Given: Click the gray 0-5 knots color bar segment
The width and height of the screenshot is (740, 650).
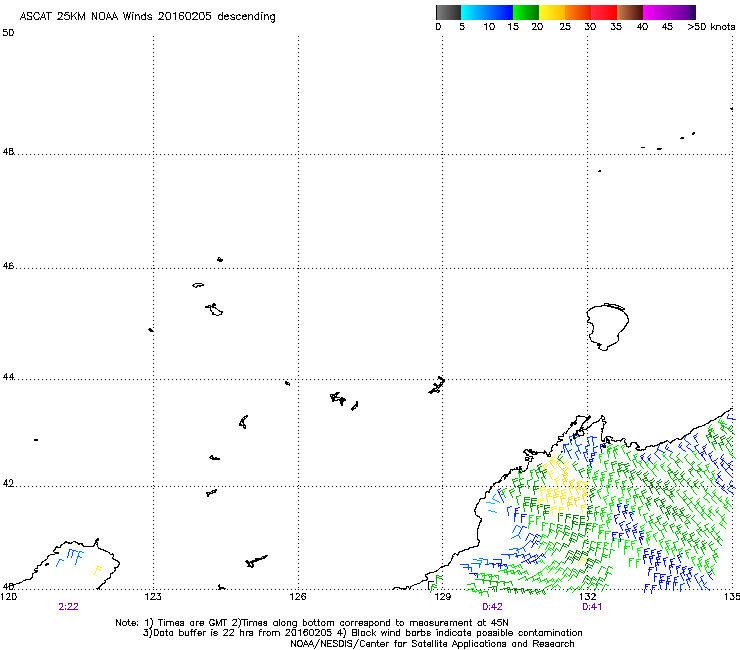Looking at the screenshot, I should [x=448, y=12].
